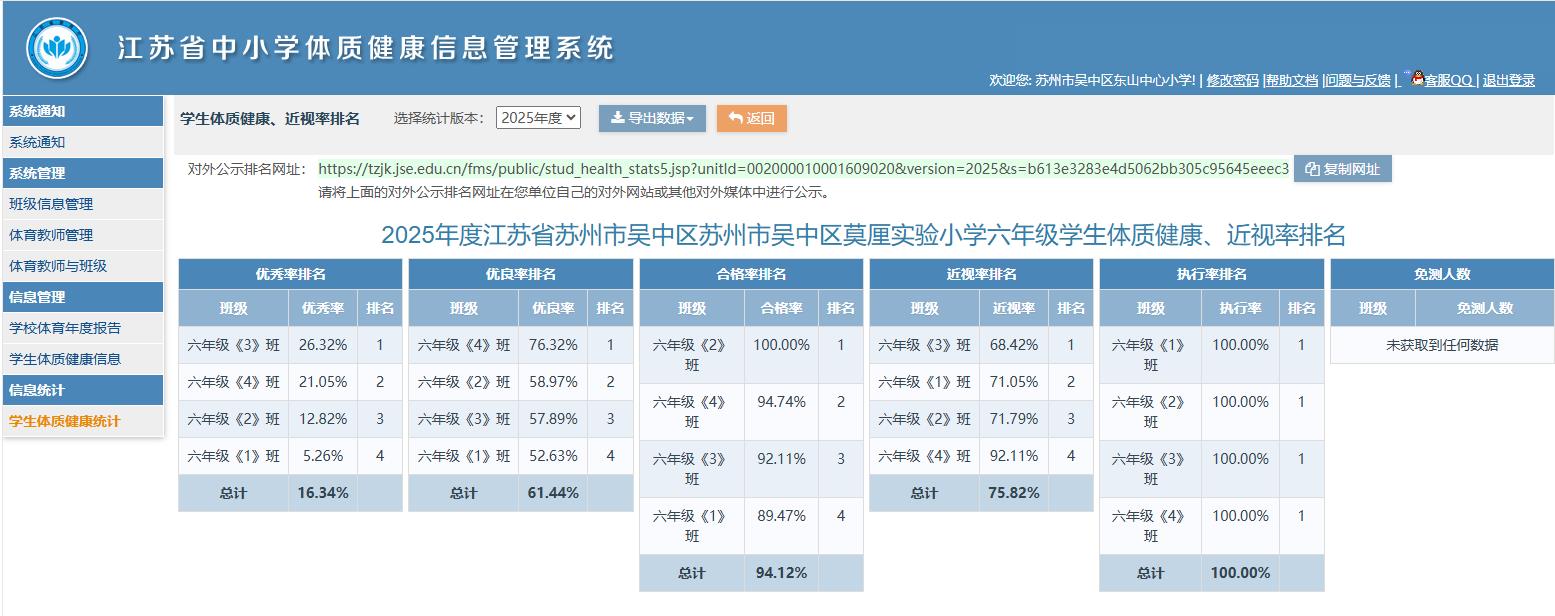Viewport: 1555px width, 616px height.
Task: Click the copy icon on 复制网址 button
Action: point(1311,168)
